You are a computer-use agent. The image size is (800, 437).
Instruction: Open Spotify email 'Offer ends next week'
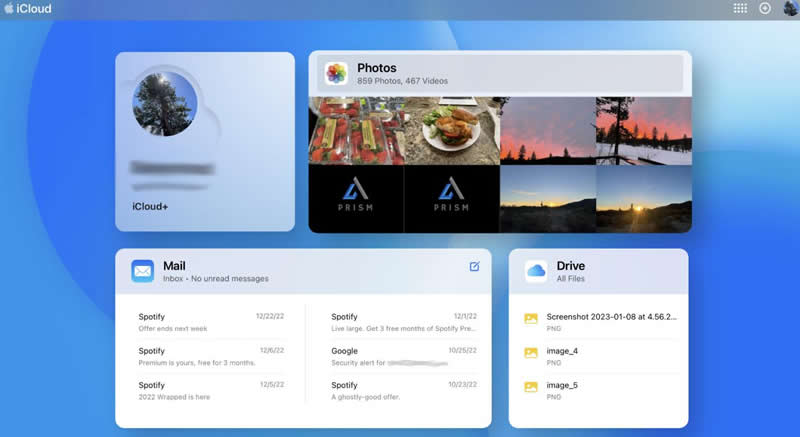click(x=211, y=322)
